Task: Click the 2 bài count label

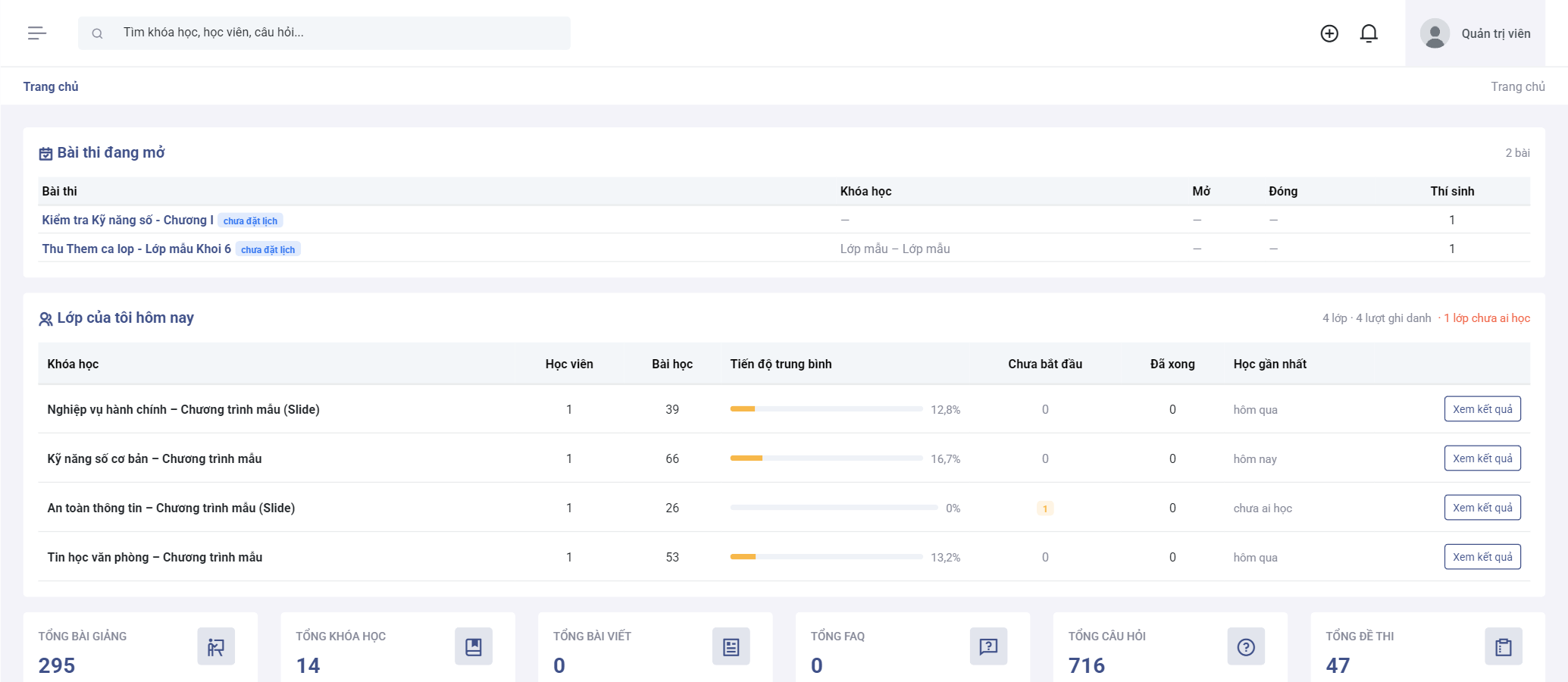Action: coord(1517,153)
